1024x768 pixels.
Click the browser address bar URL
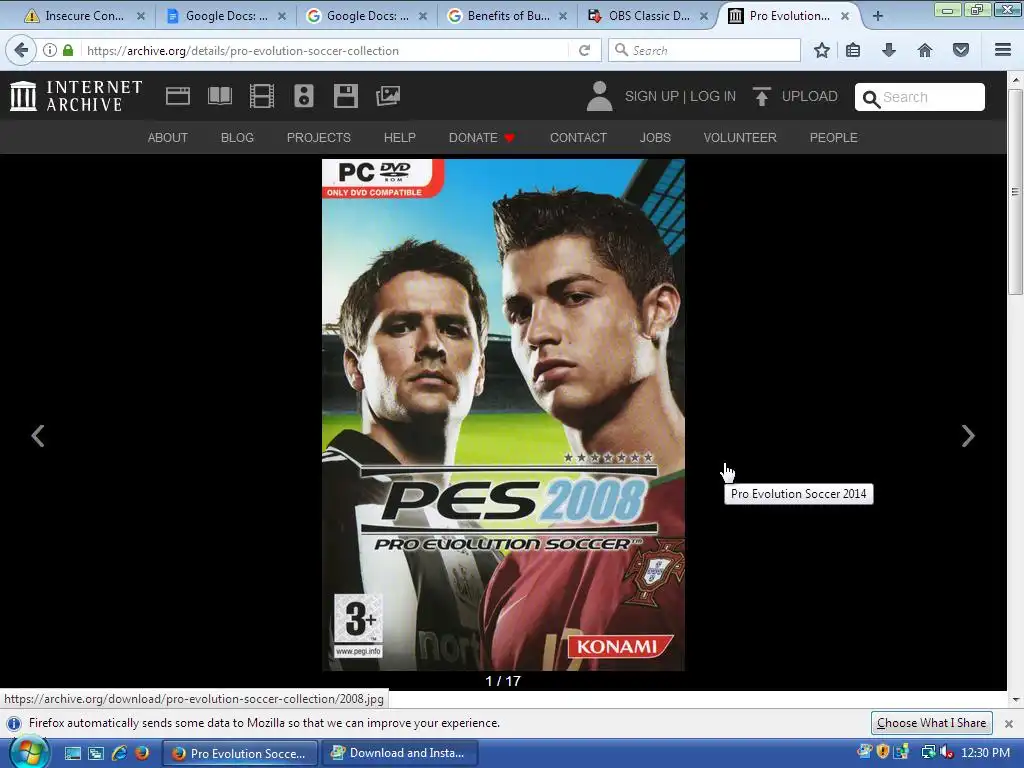point(242,51)
